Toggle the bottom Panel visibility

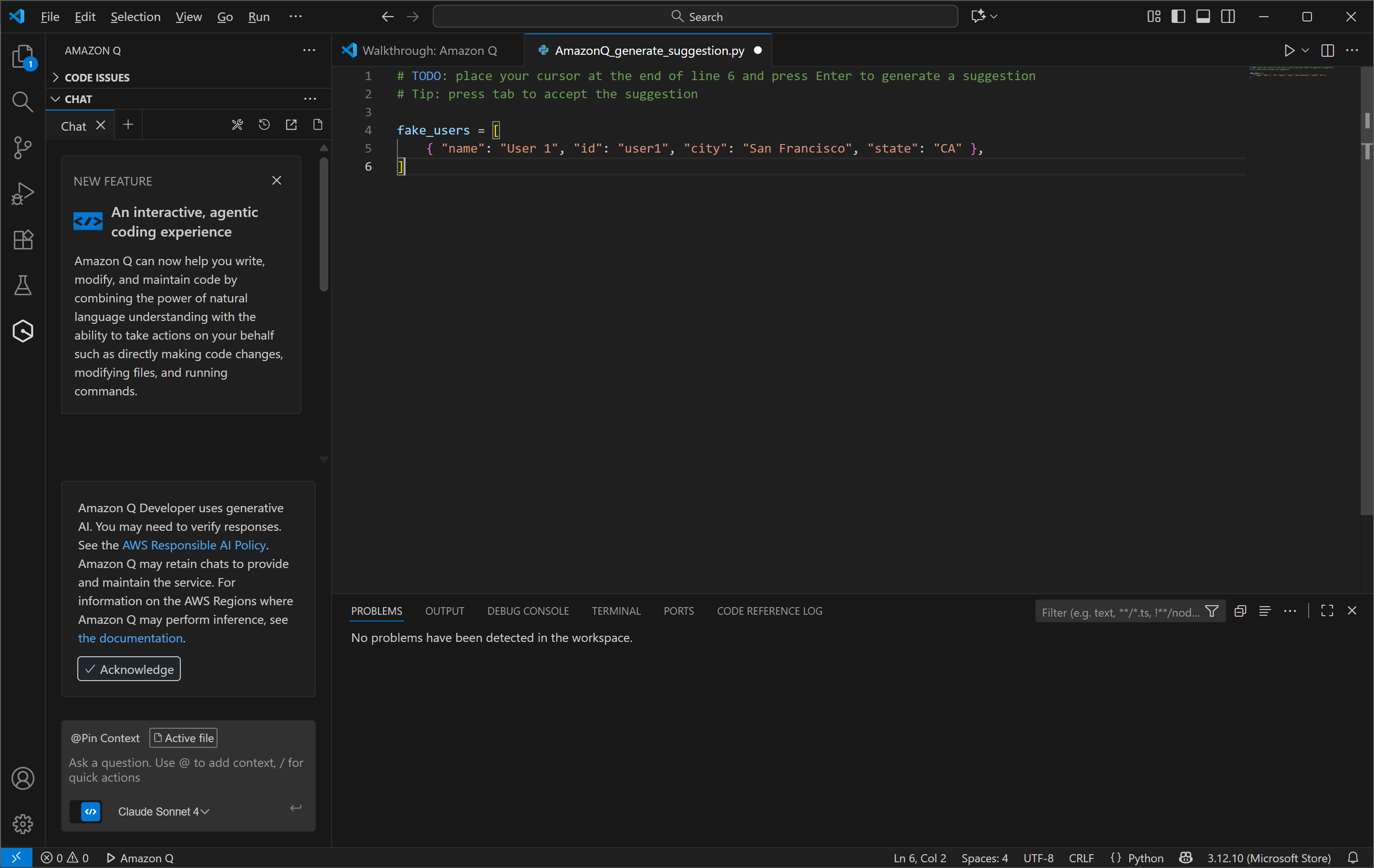pyautogui.click(x=1203, y=17)
